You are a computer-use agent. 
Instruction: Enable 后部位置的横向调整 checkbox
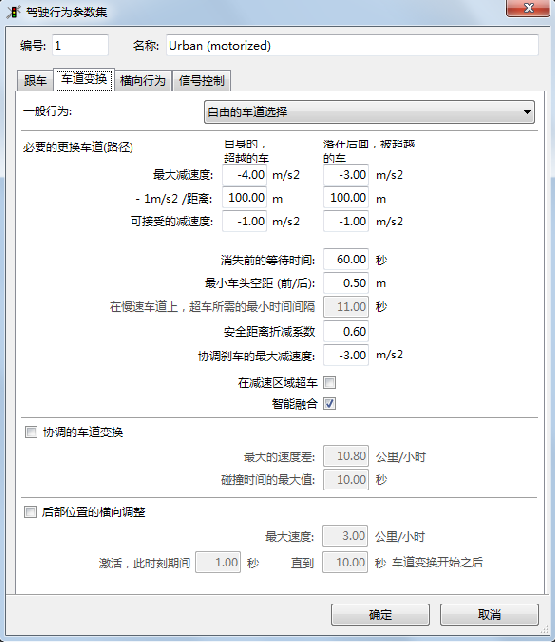(30, 512)
